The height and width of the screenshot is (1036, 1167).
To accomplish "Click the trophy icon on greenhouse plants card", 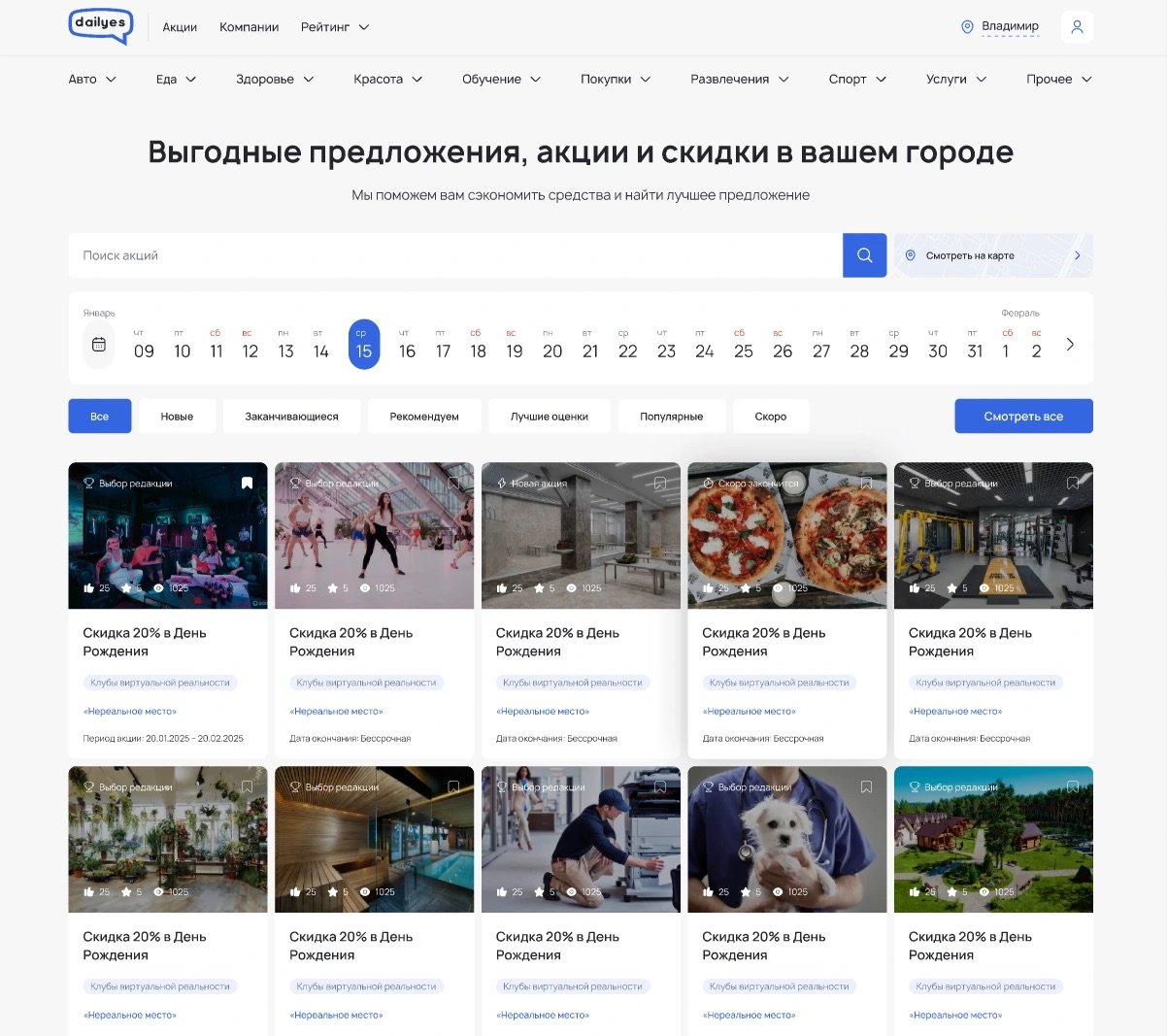I will click(x=89, y=787).
